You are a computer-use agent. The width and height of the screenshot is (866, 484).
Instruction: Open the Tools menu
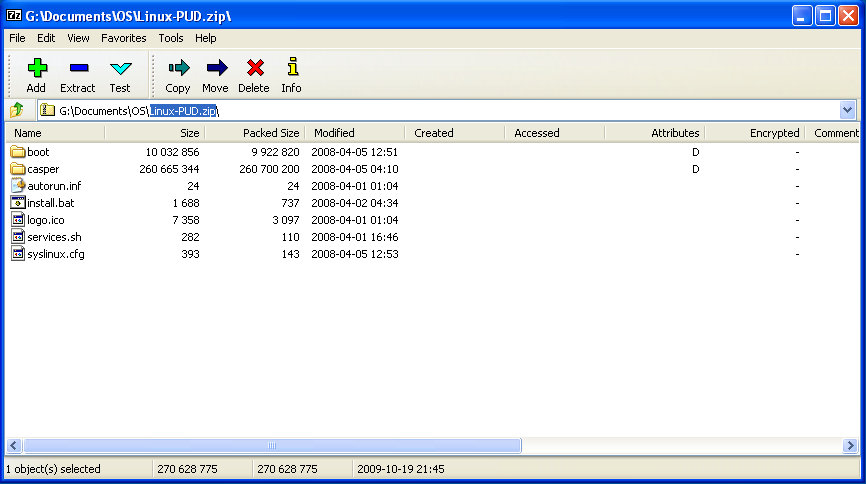tap(171, 38)
